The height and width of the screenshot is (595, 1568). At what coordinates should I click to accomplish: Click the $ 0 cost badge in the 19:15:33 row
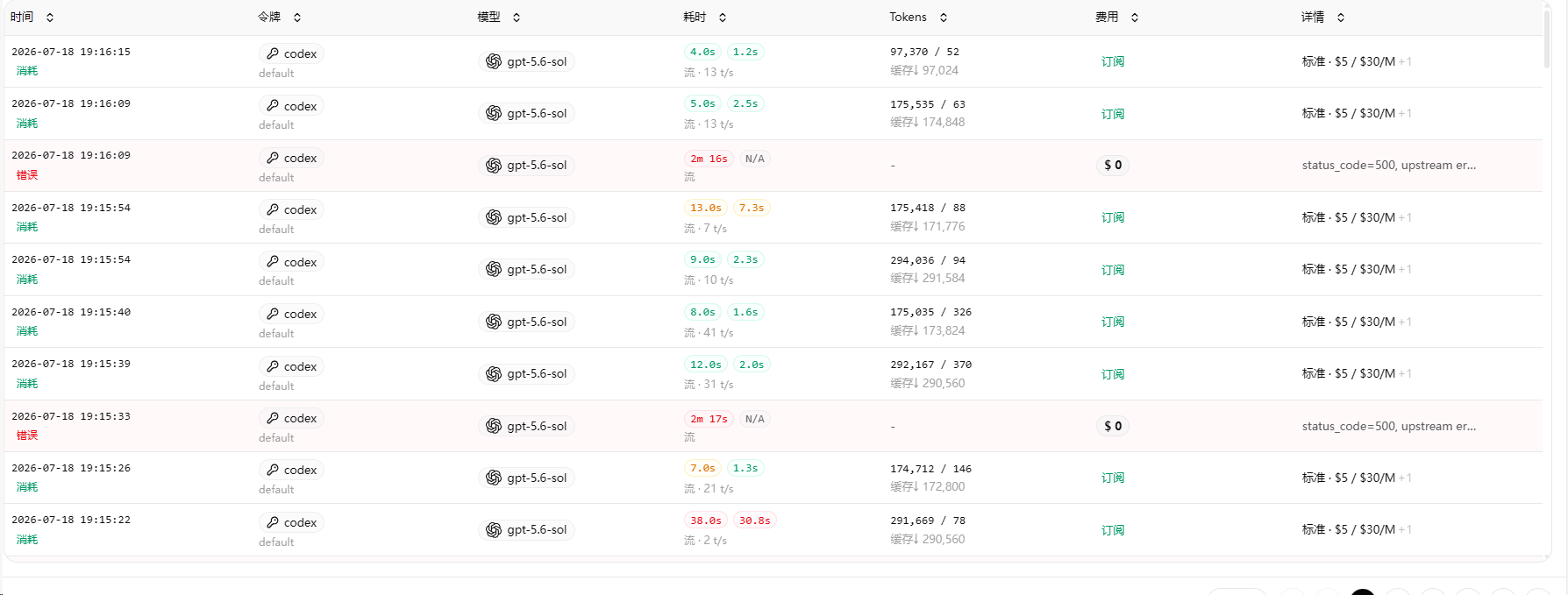point(1113,426)
